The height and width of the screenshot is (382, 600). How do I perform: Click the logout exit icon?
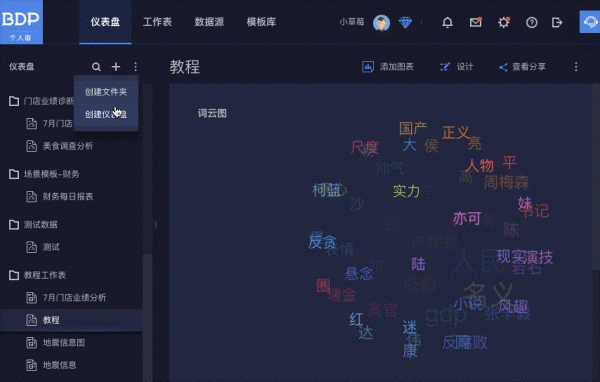[x=557, y=23]
